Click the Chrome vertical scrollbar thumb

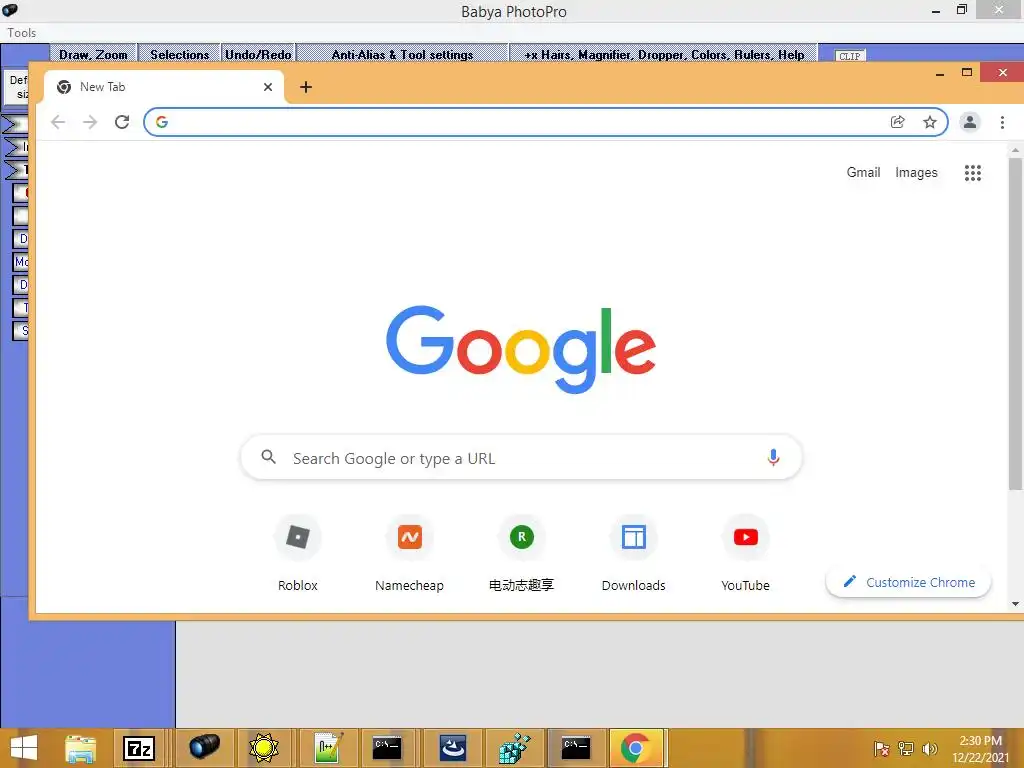[1015, 323]
